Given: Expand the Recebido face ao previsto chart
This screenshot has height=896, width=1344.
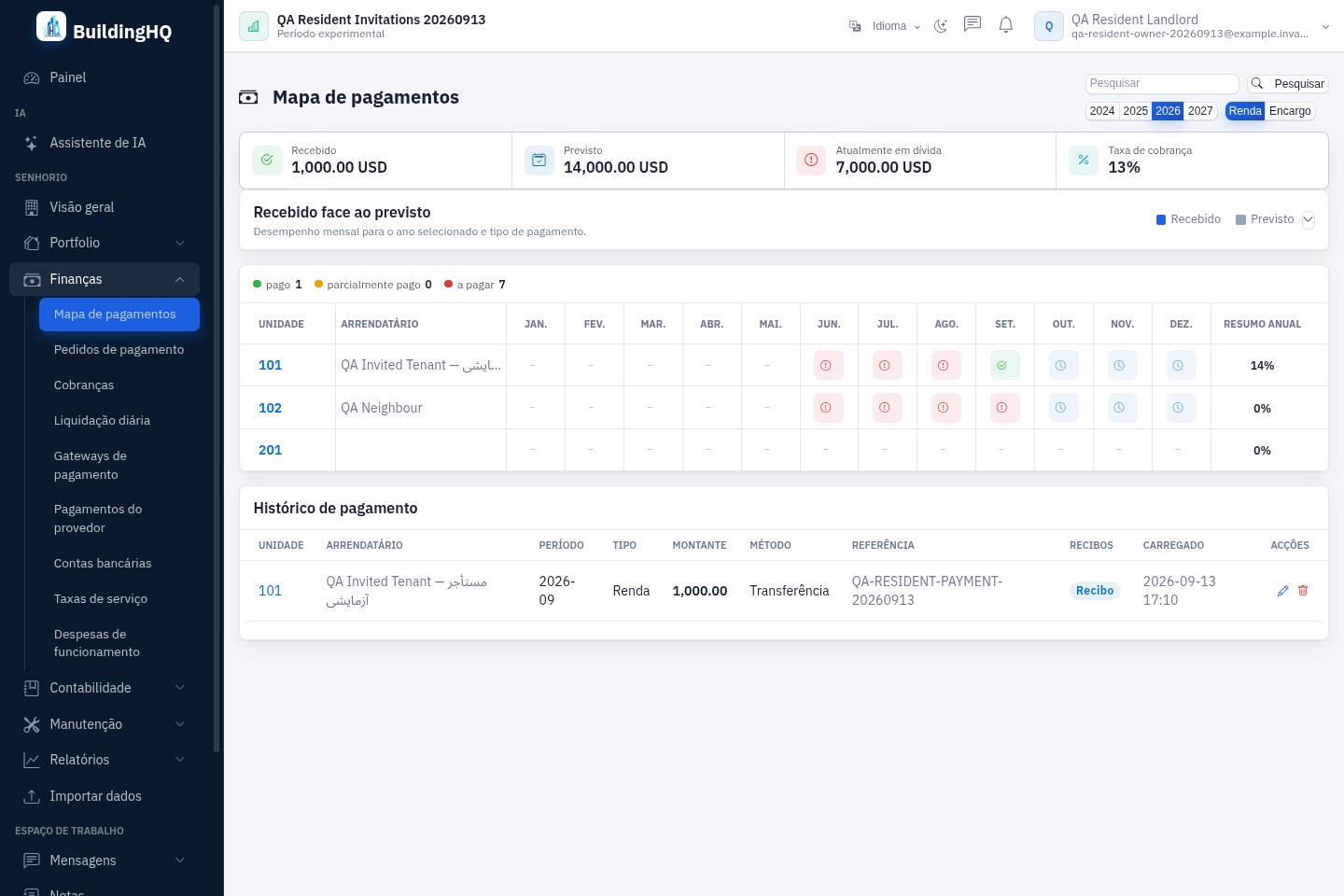Looking at the screenshot, I should 1308,219.
